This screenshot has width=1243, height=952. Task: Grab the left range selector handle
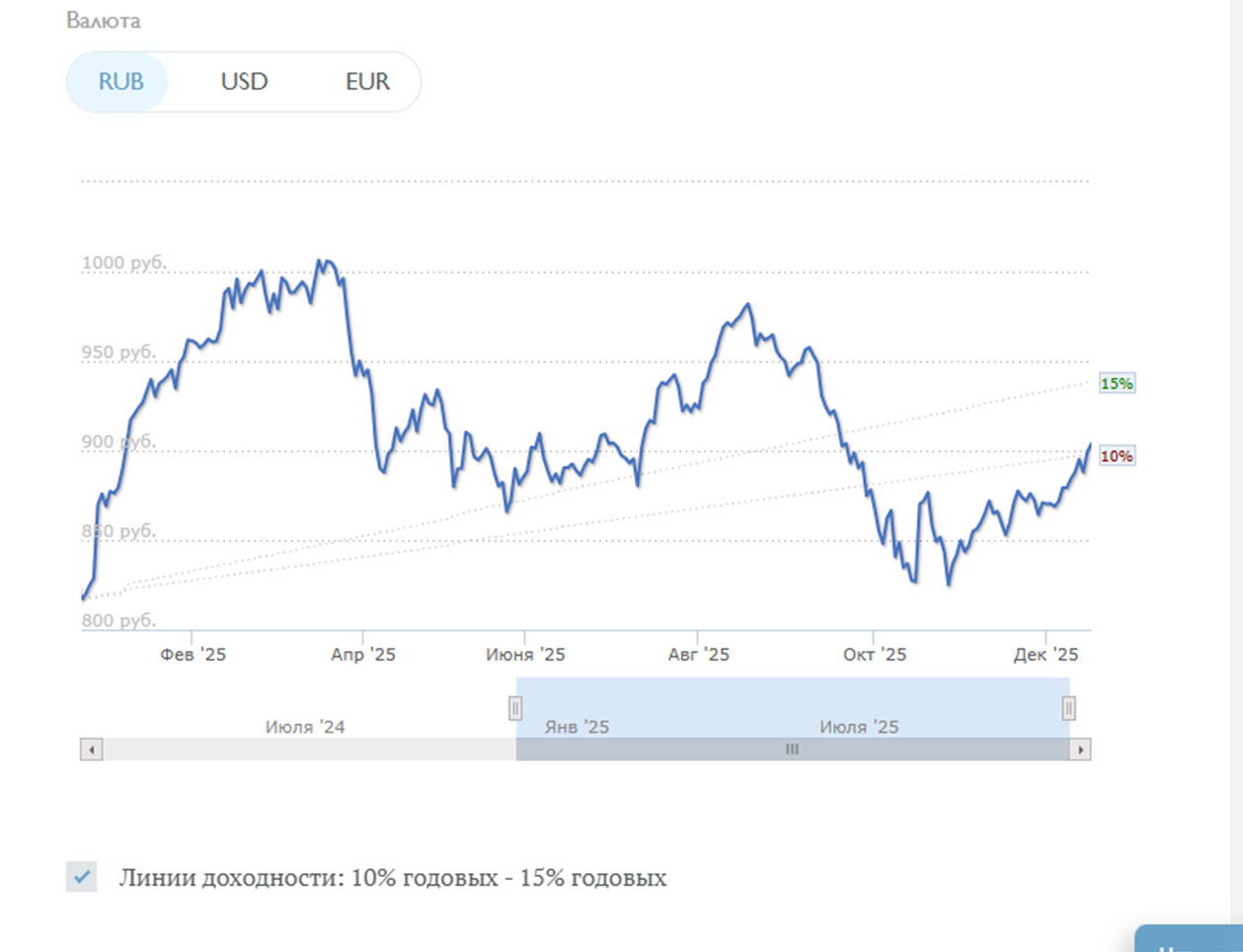click(515, 708)
